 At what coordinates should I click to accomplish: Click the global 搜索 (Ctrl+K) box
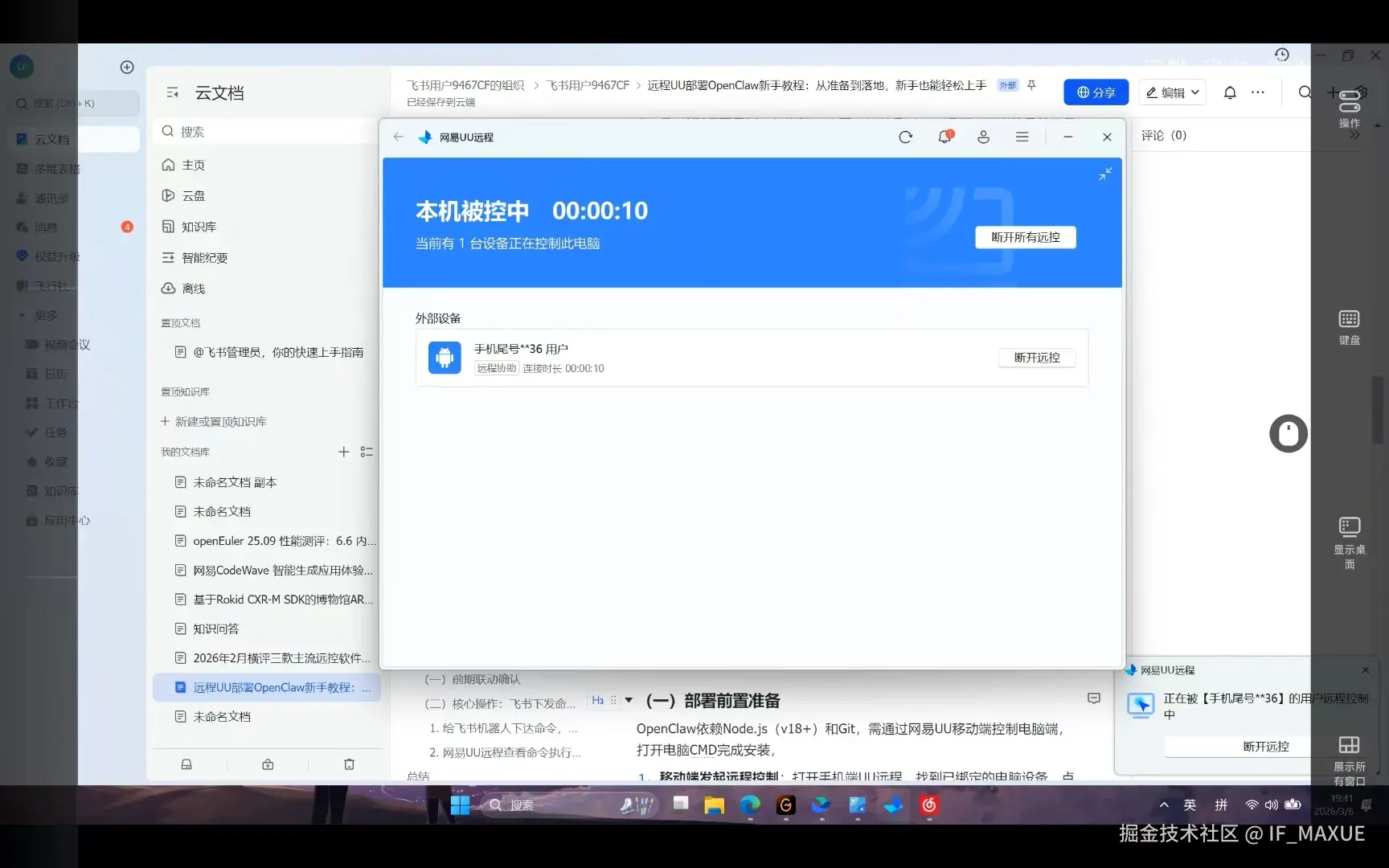(x=74, y=104)
